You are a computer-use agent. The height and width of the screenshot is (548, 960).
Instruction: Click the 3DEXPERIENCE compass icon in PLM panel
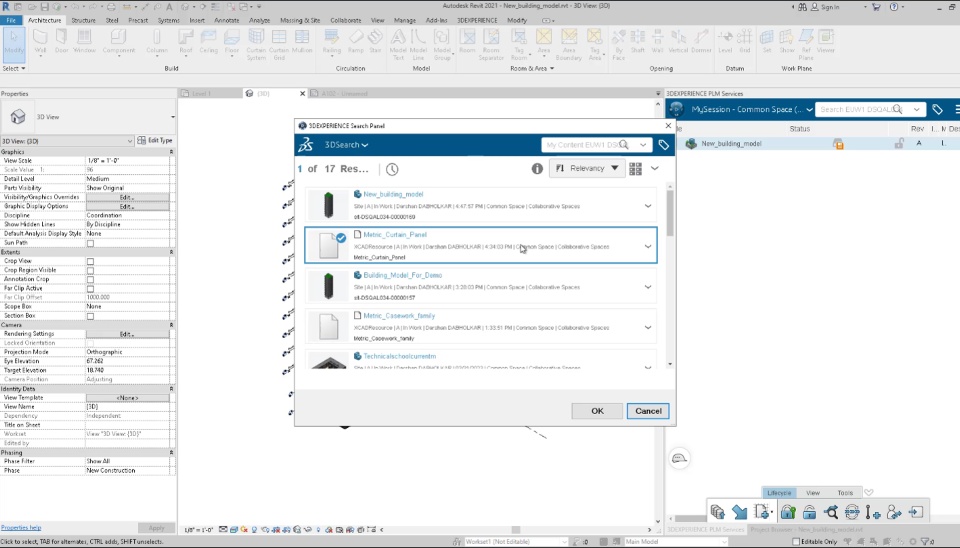[676, 109]
